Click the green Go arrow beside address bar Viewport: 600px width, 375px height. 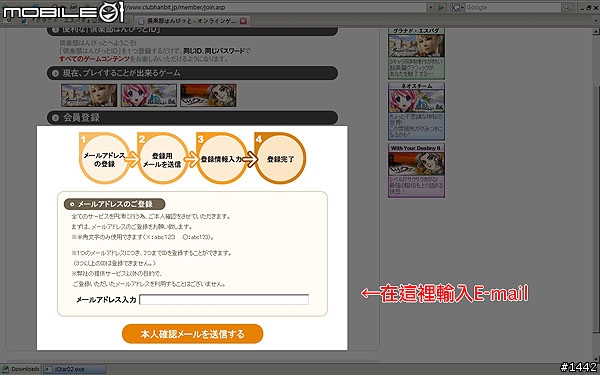(x=441, y=7)
